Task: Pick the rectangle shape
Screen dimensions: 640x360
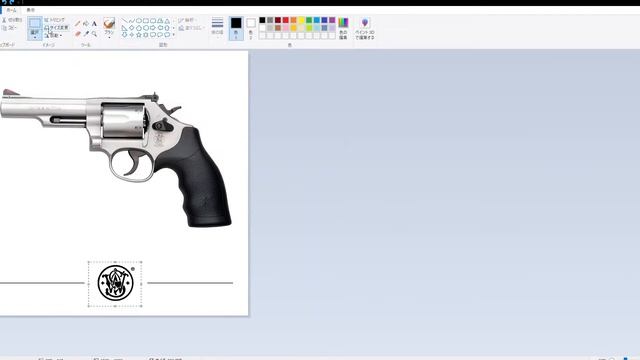Action: (x=146, y=21)
